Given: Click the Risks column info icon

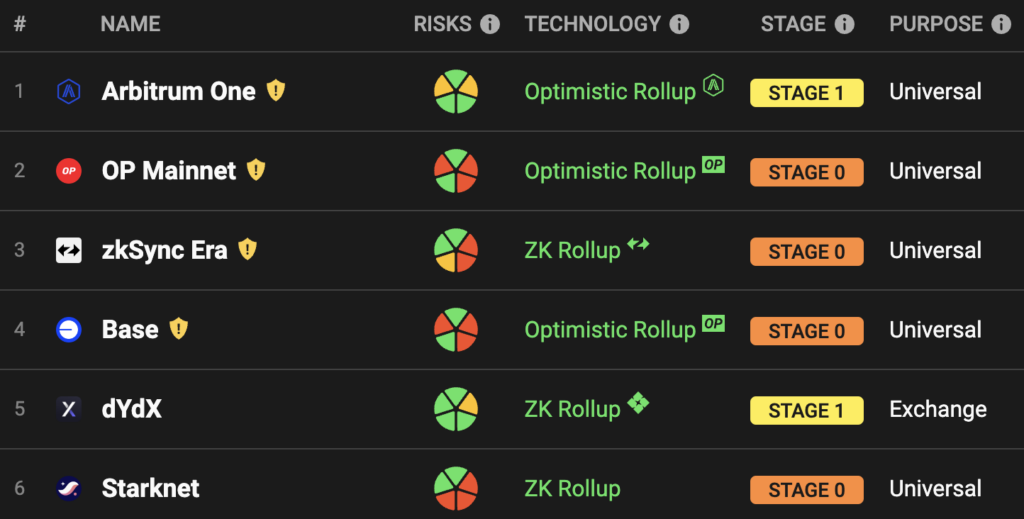Looking at the screenshot, I should (x=490, y=24).
